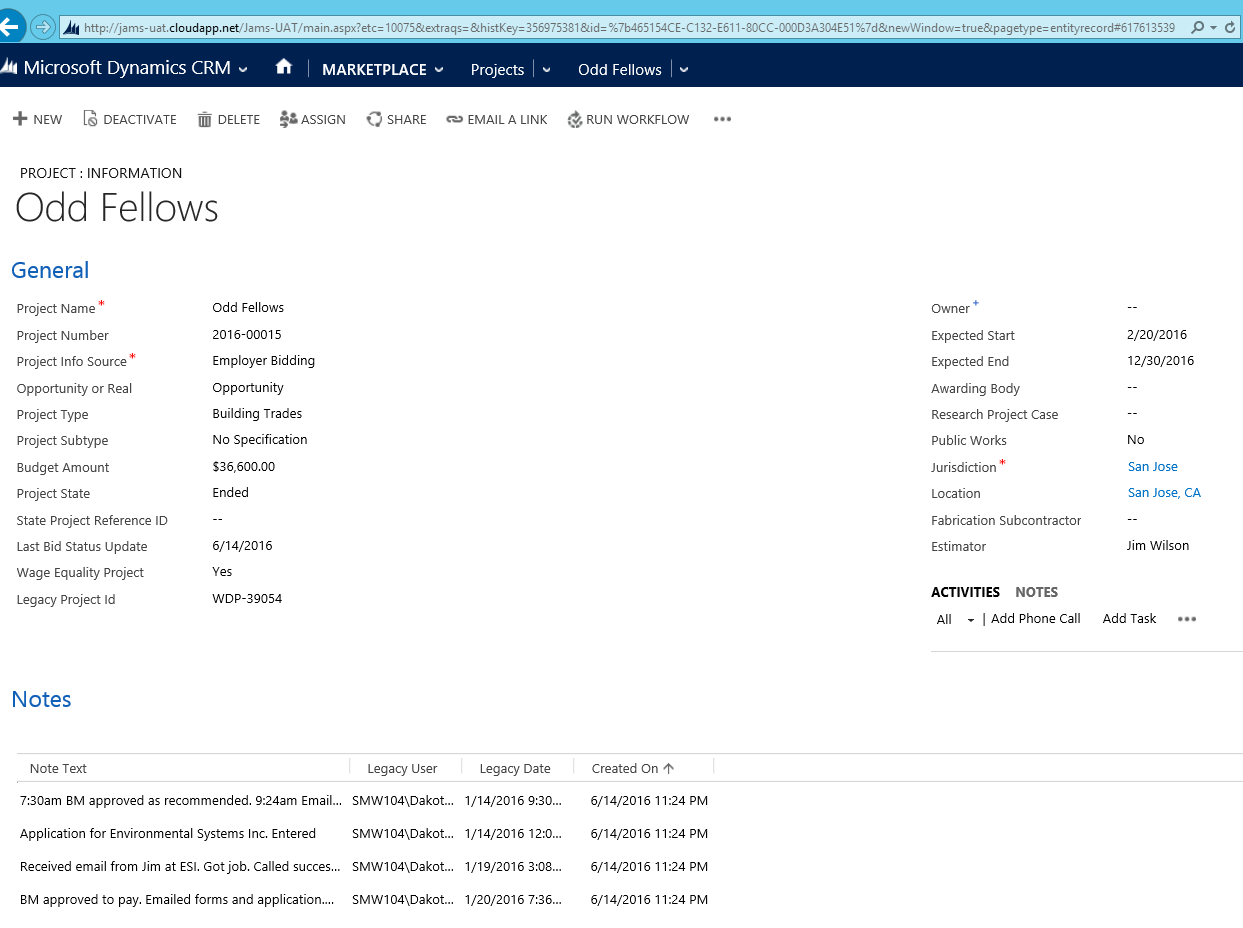Click Wage Equality Project value Yes
1243x928 pixels.
(x=222, y=571)
